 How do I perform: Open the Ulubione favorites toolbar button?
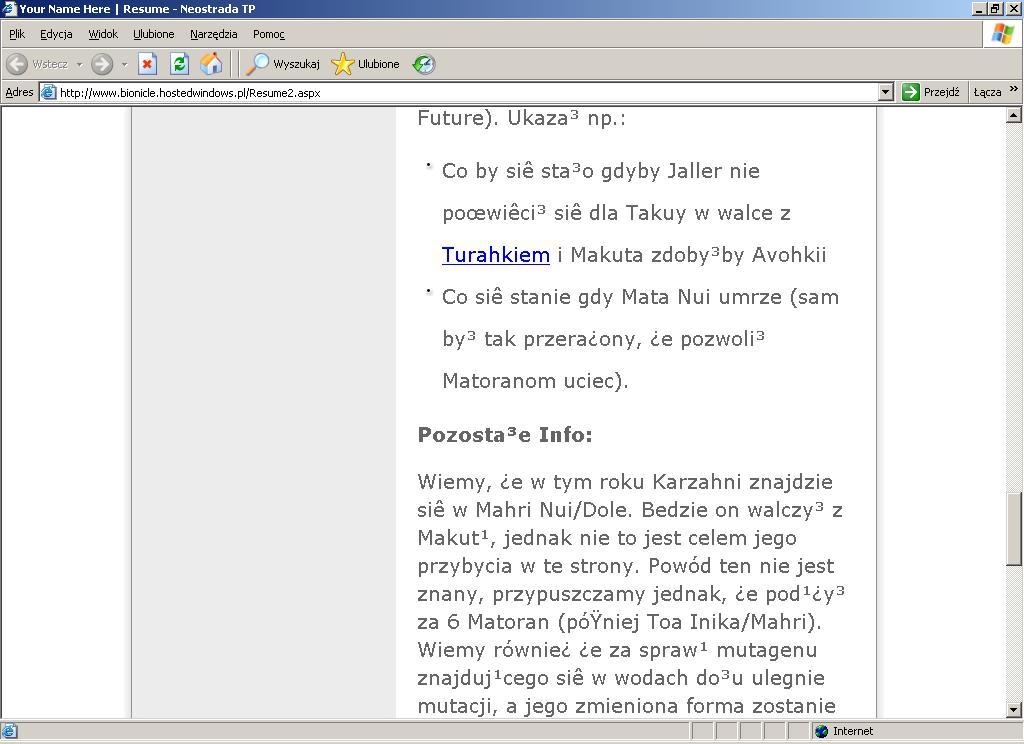[x=365, y=64]
